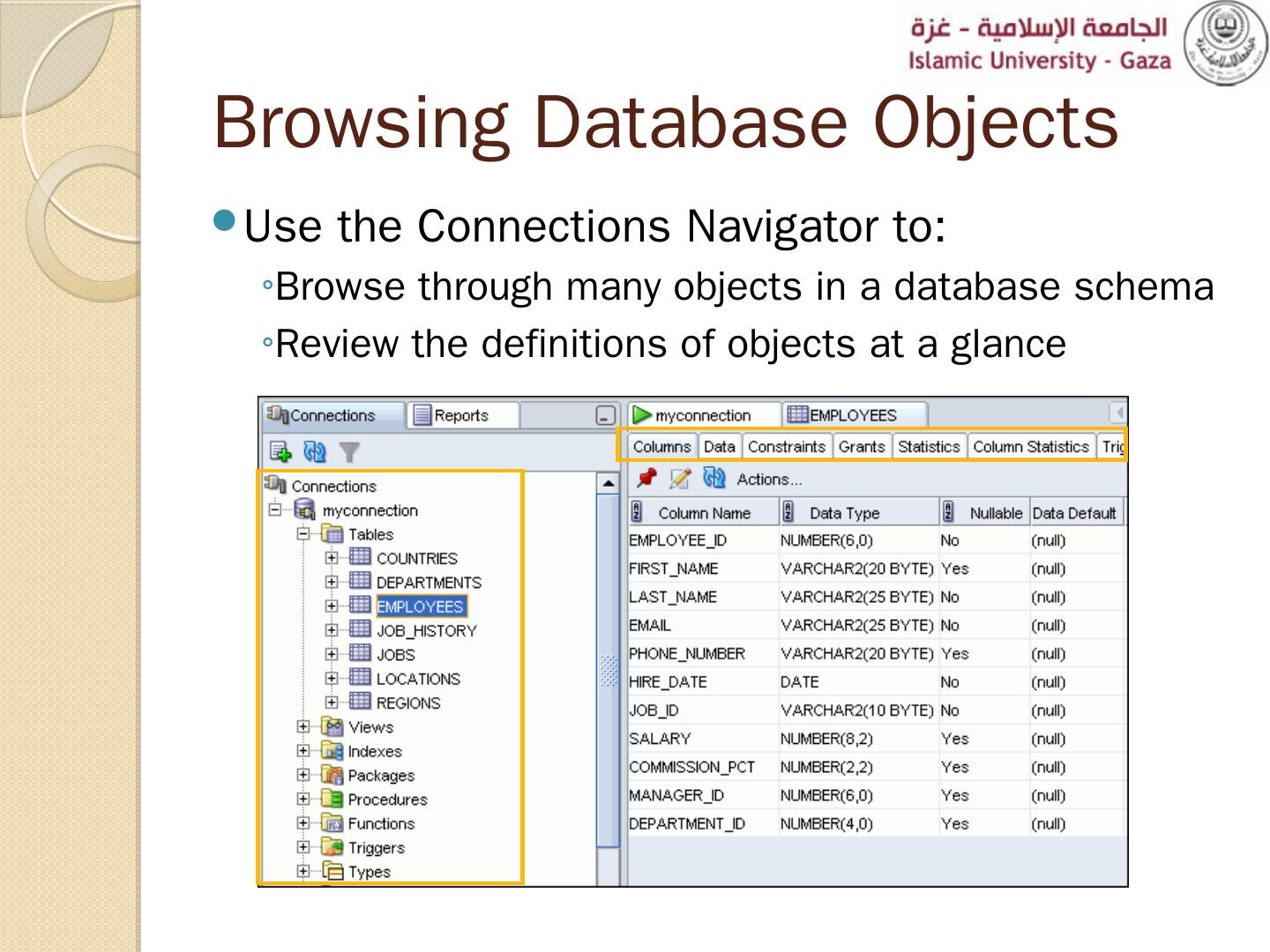Expand the JOBS table node

332,654
